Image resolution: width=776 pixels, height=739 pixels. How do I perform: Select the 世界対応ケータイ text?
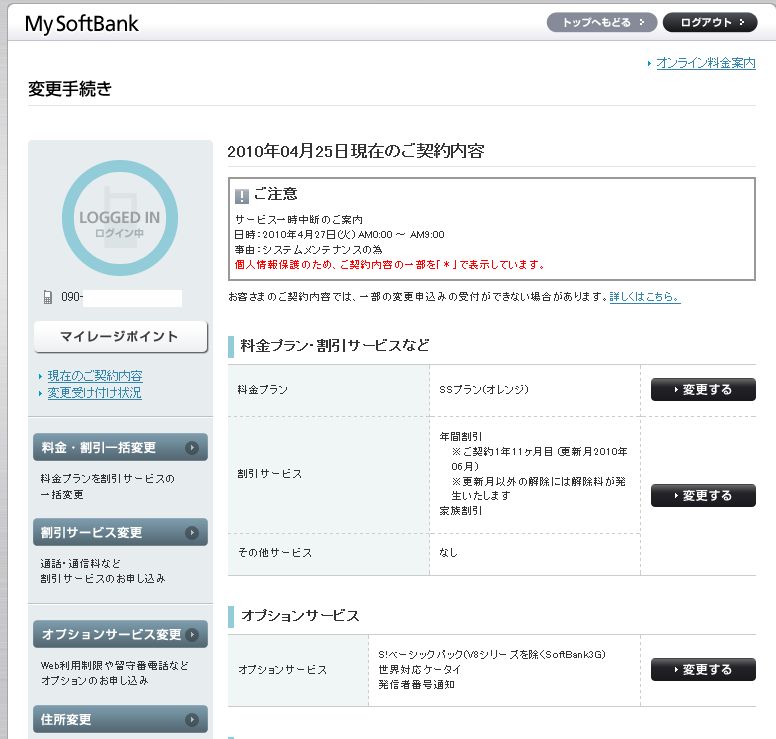(420, 669)
